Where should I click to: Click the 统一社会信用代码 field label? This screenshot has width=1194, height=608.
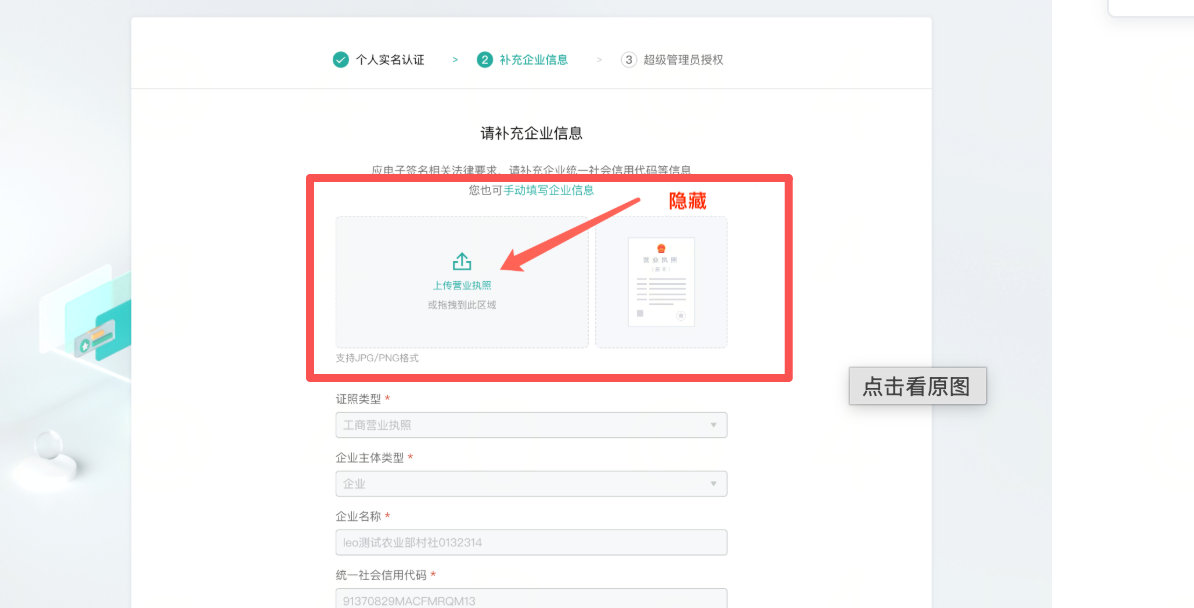382,575
